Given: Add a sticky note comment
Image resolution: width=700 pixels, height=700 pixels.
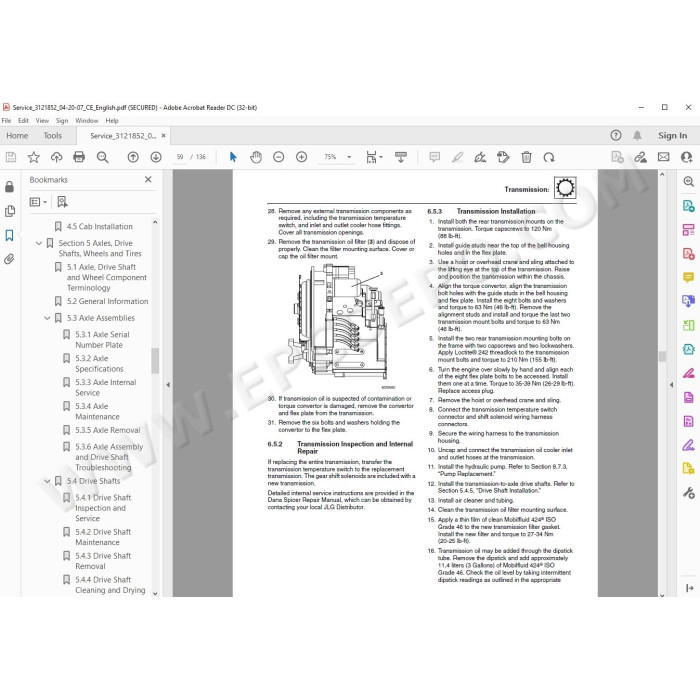Looking at the screenshot, I should click(x=434, y=157).
